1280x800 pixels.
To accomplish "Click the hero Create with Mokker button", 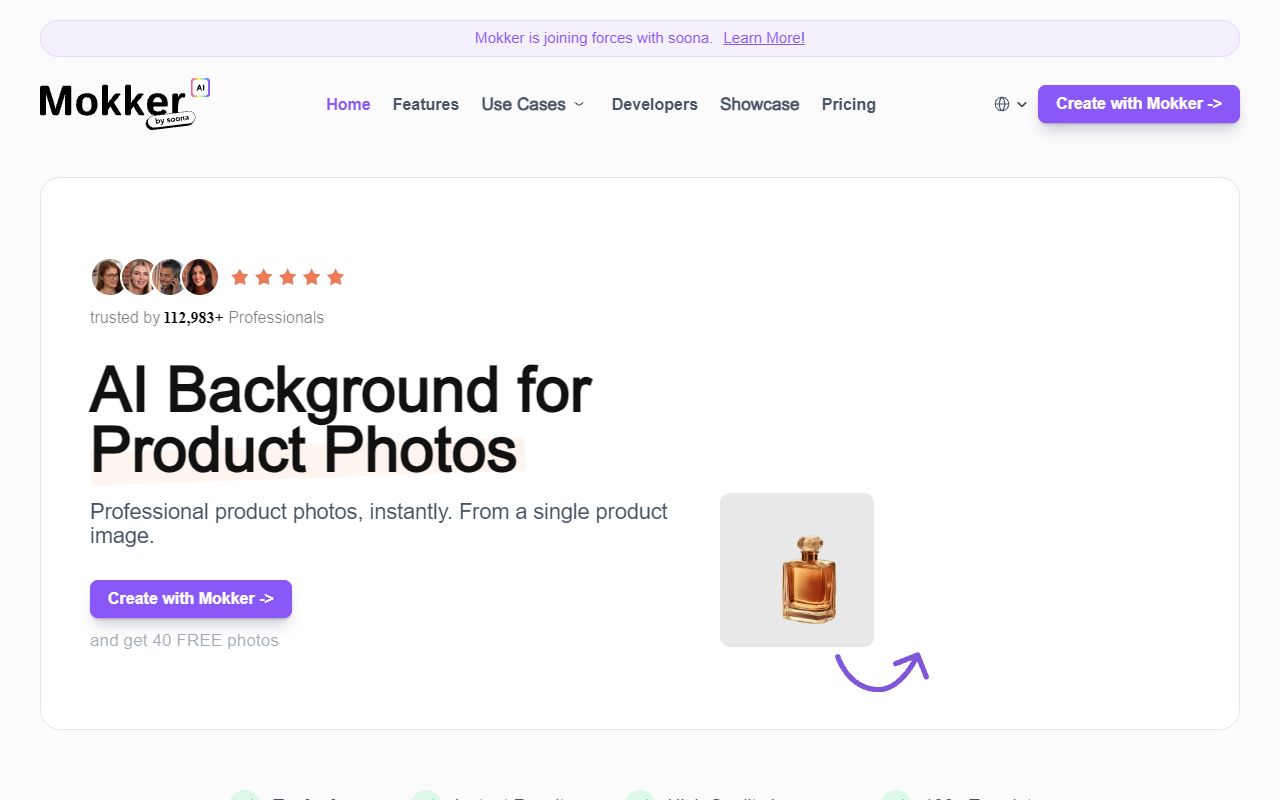I will coord(191,599).
